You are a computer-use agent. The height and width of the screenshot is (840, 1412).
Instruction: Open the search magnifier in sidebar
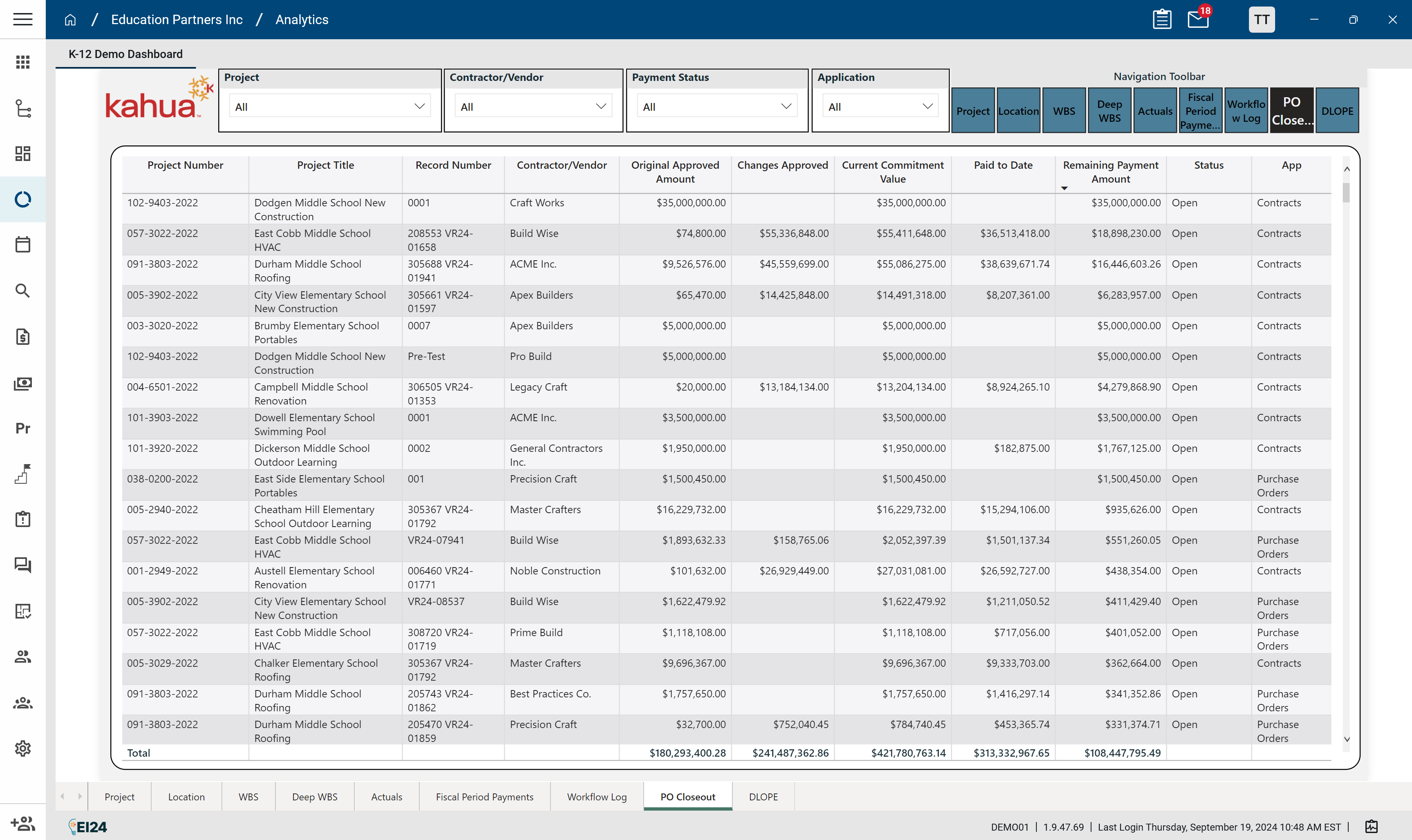tap(22, 291)
